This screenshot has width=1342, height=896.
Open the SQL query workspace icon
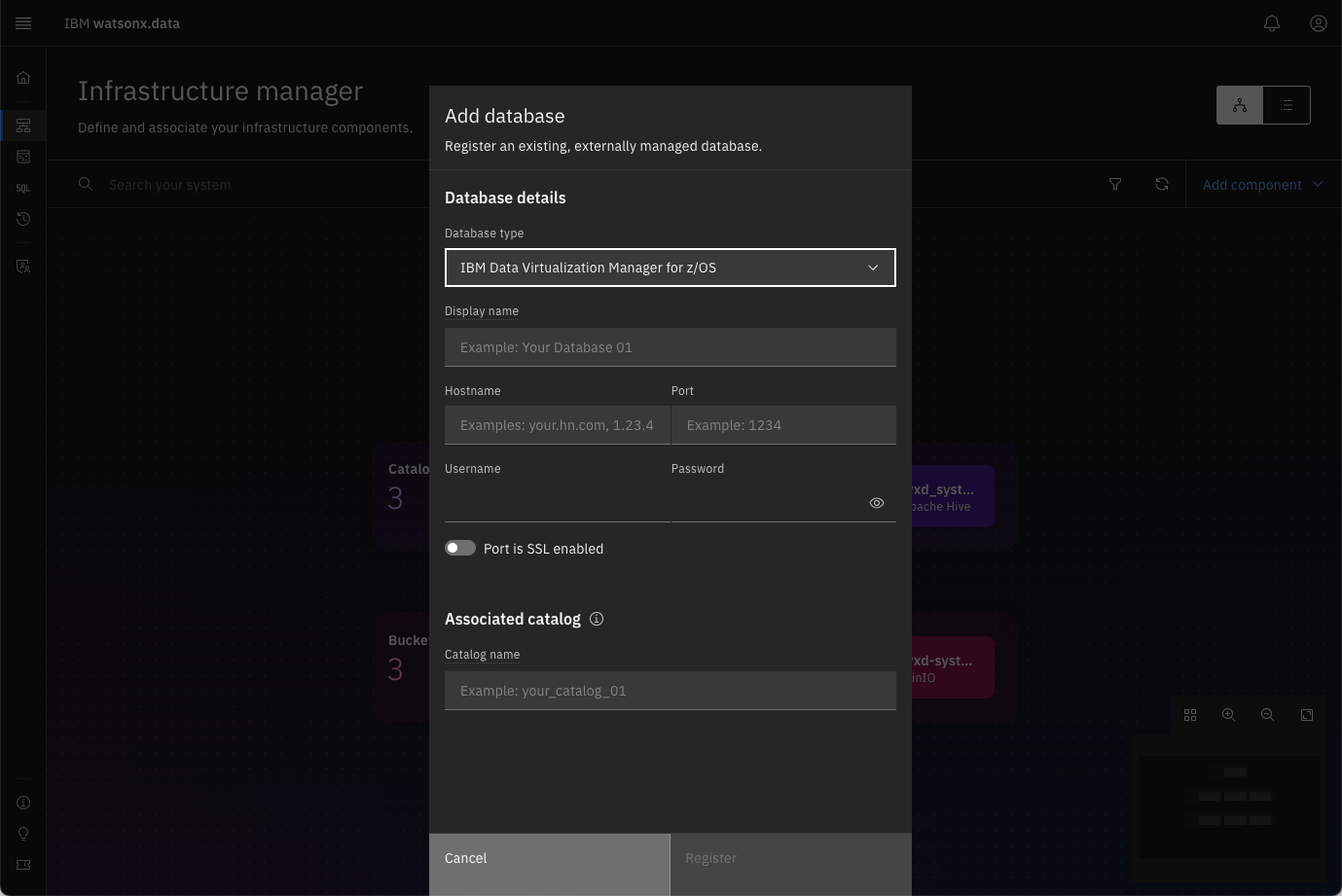tap(23, 188)
